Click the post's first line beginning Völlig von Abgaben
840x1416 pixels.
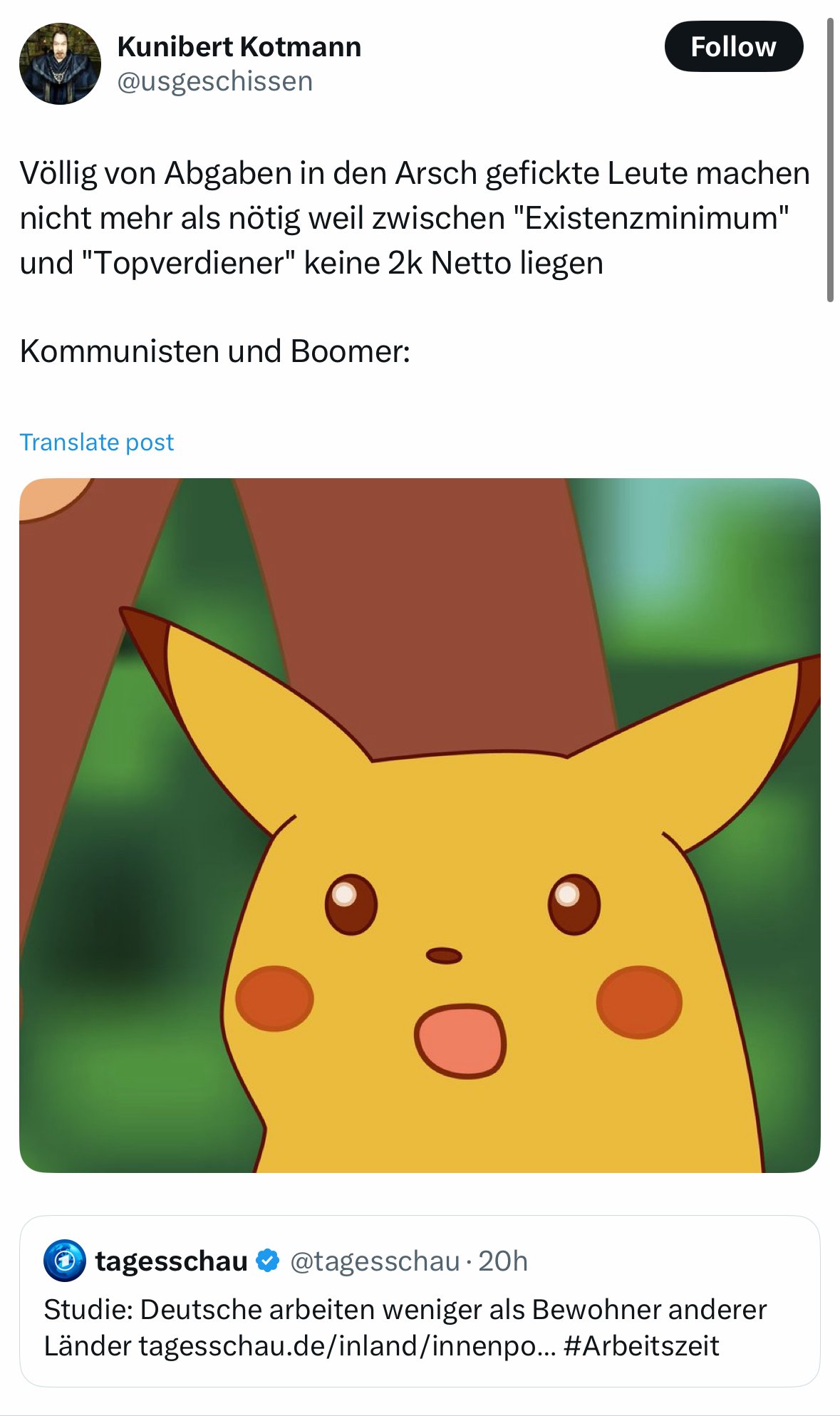415,173
